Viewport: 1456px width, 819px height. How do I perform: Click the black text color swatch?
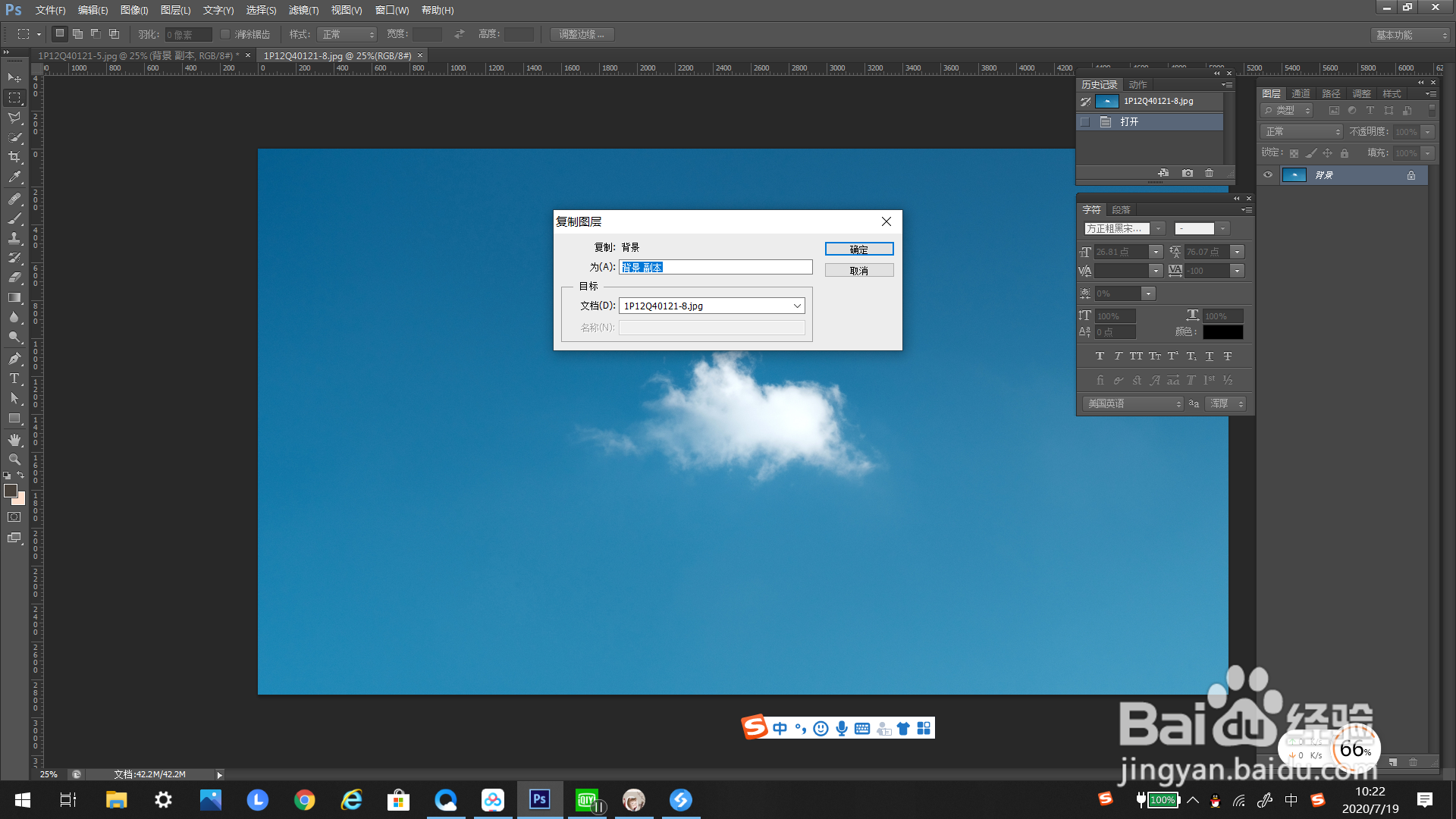click(1222, 332)
